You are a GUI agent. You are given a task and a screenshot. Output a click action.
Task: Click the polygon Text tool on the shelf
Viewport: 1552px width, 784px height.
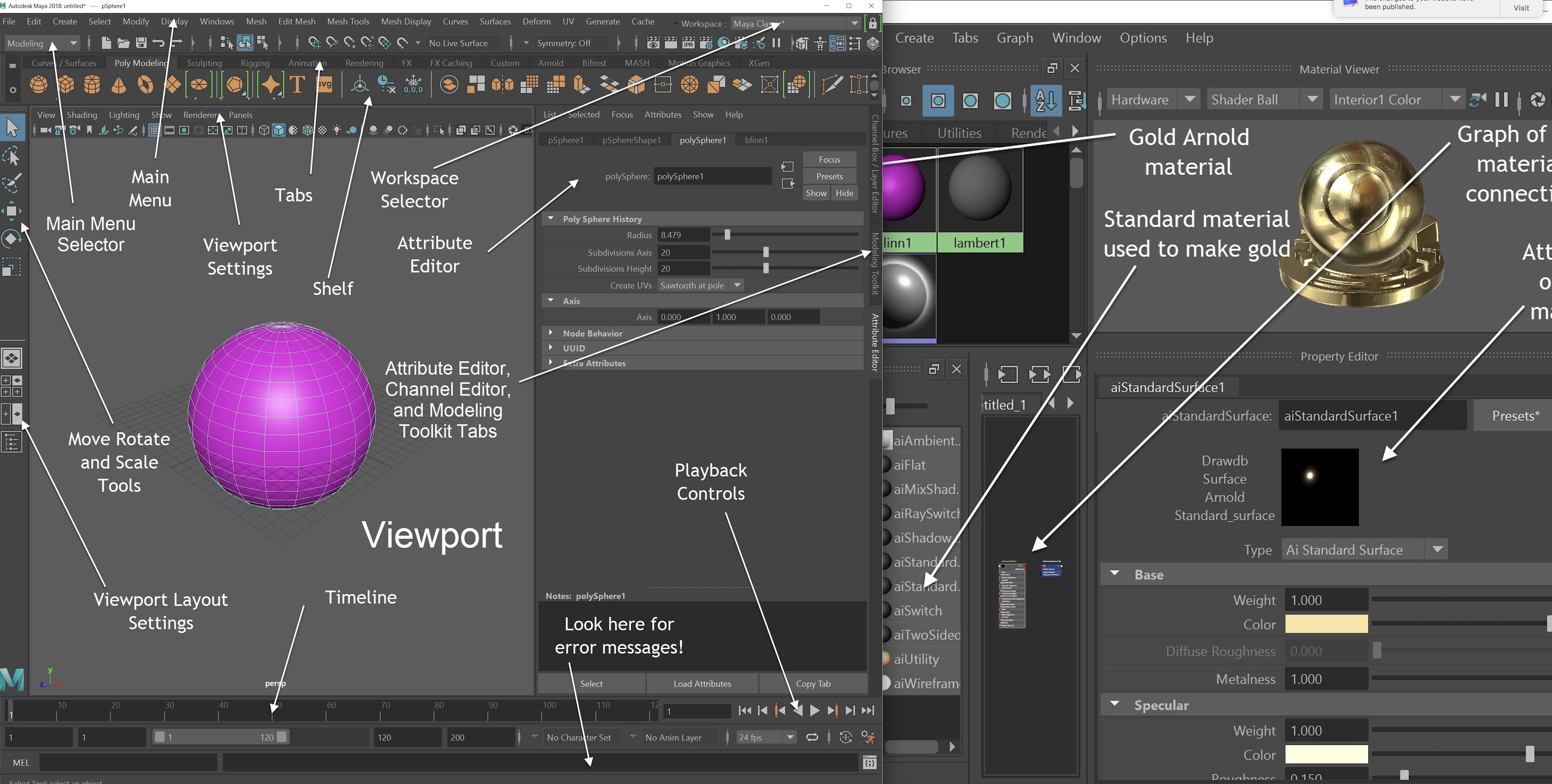click(297, 85)
